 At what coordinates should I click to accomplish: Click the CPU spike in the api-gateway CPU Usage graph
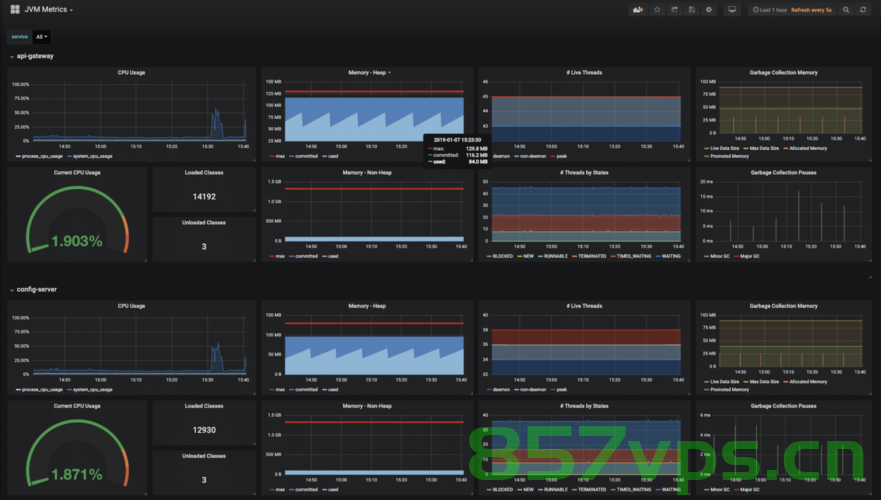point(216,122)
